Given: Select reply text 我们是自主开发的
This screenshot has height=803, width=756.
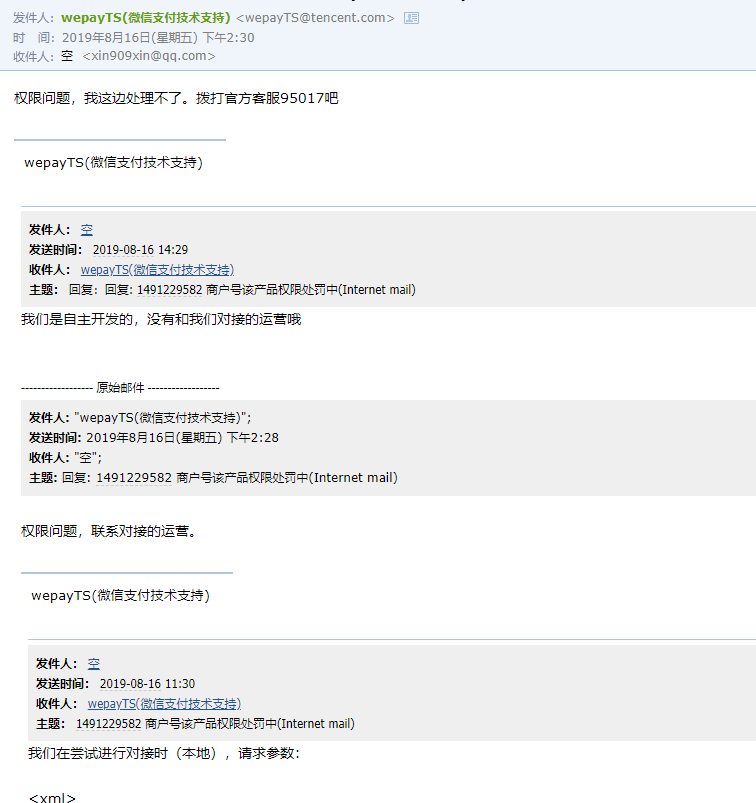Looking at the screenshot, I should [161, 319].
